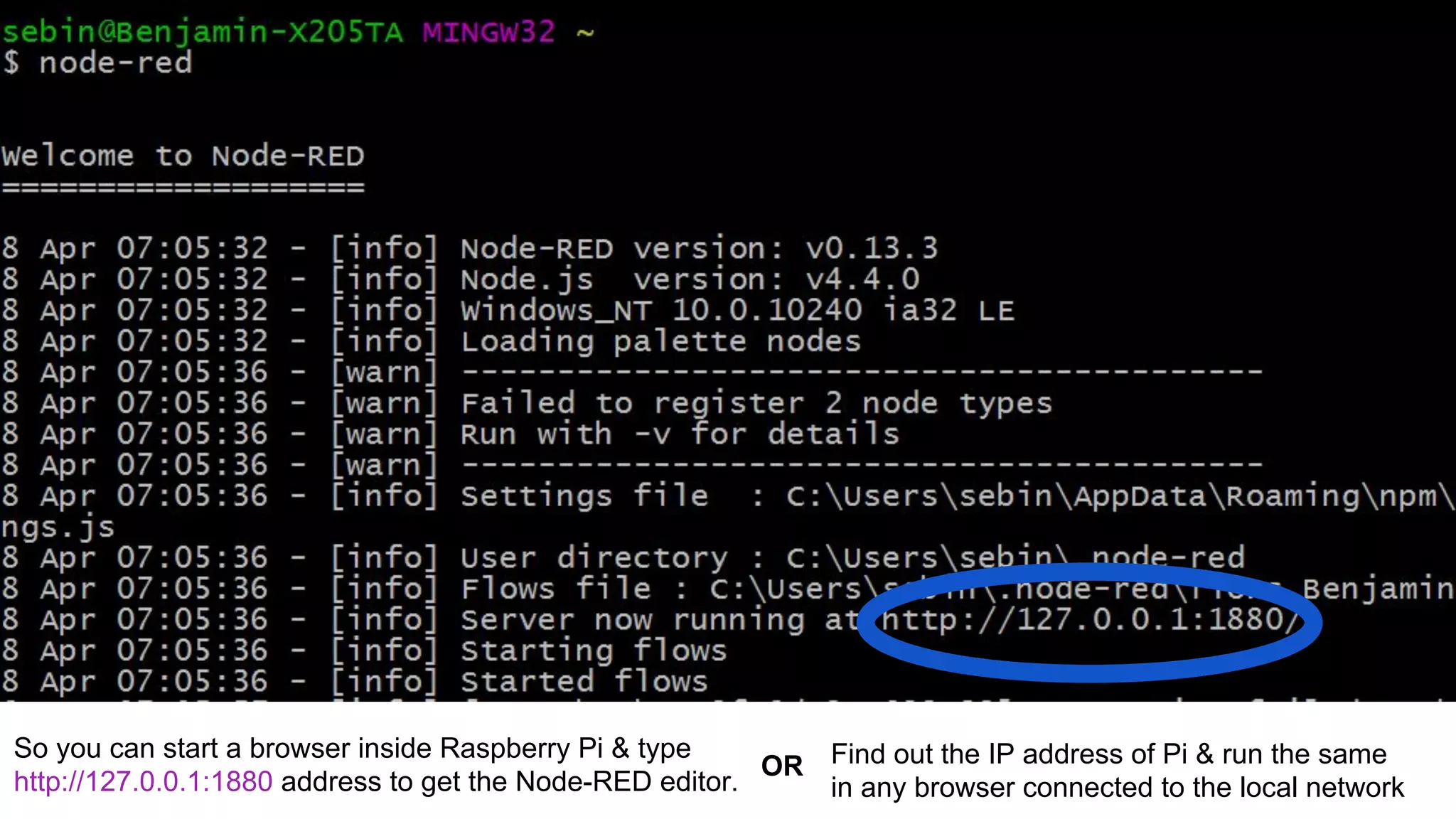
Task: Select 'So you can start a browser' sentence
Action: pyautogui.click(x=376, y=765)
